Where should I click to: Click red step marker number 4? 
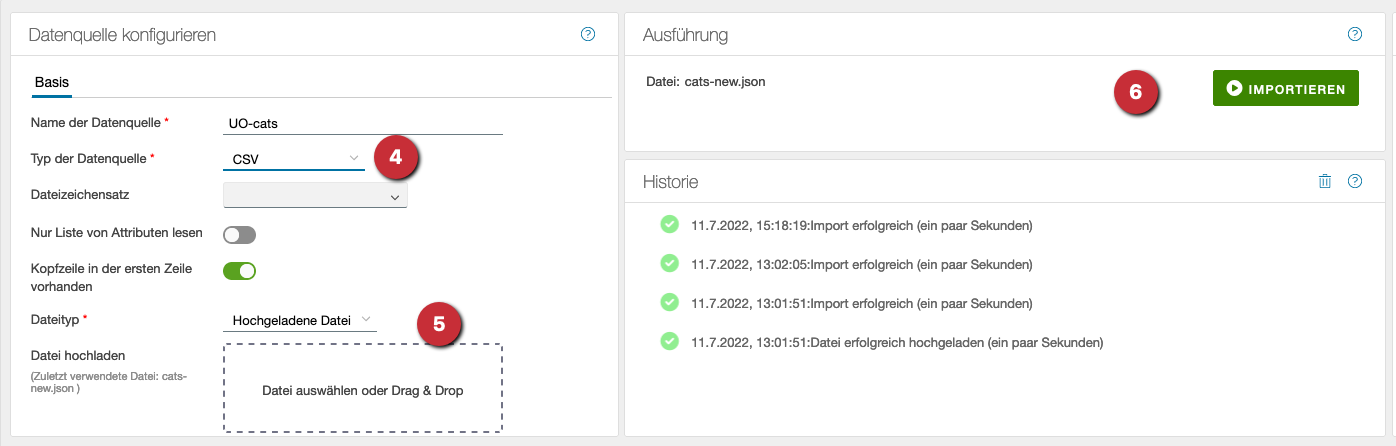[395, 157]
